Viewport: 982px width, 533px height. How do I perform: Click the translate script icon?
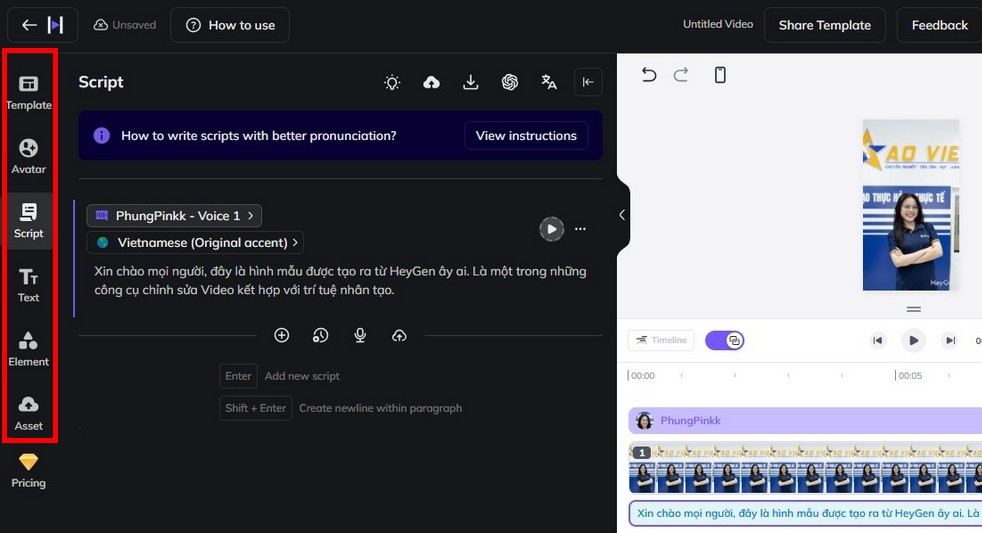[549, 82]
